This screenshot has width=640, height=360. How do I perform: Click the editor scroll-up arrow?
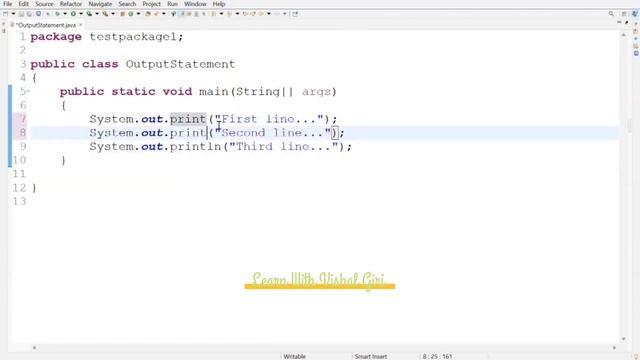coord(623,36)
